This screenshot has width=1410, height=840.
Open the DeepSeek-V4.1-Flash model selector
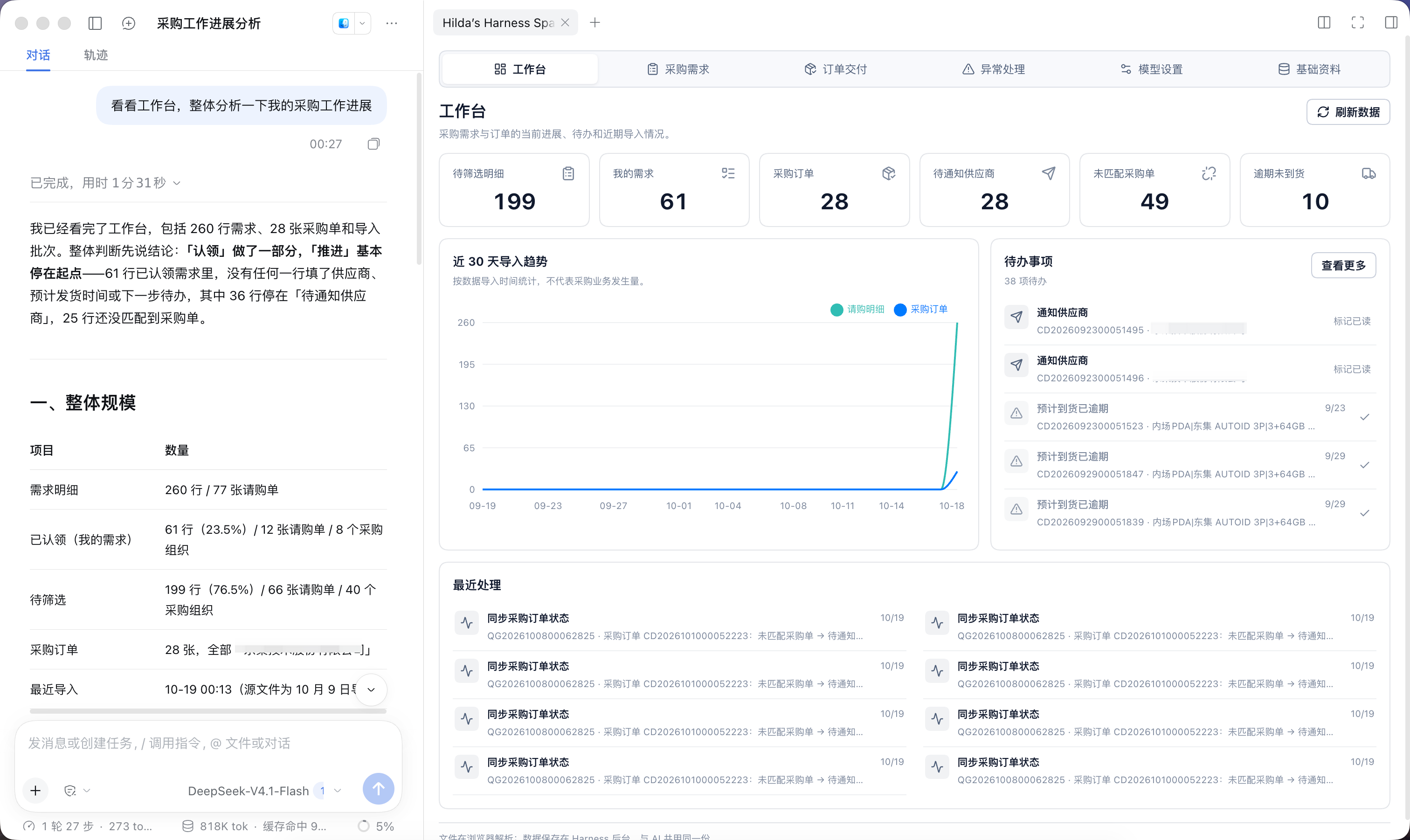click(x=264, y=791)
